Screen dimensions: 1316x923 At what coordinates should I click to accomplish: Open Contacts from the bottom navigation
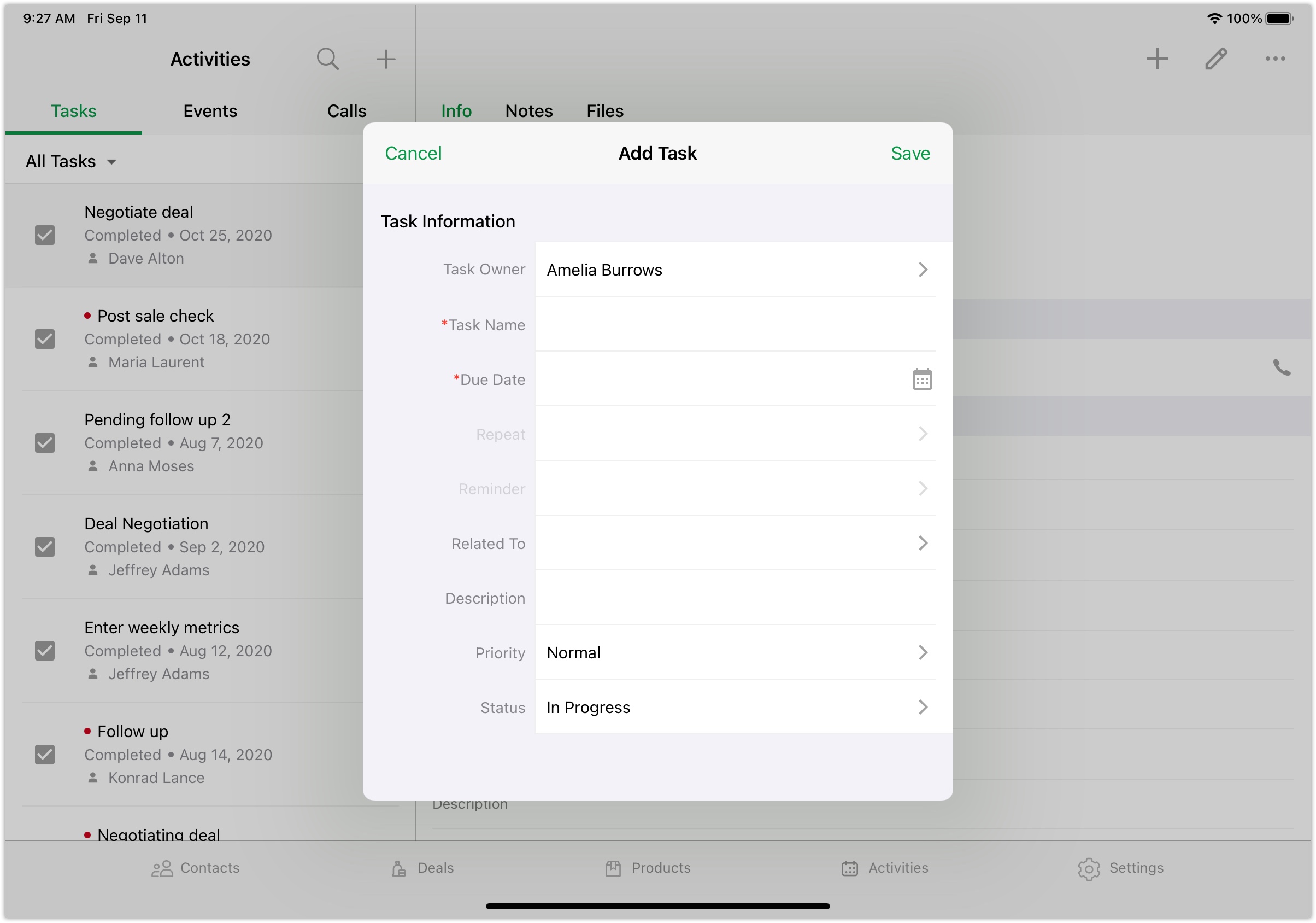pos(196,868)
